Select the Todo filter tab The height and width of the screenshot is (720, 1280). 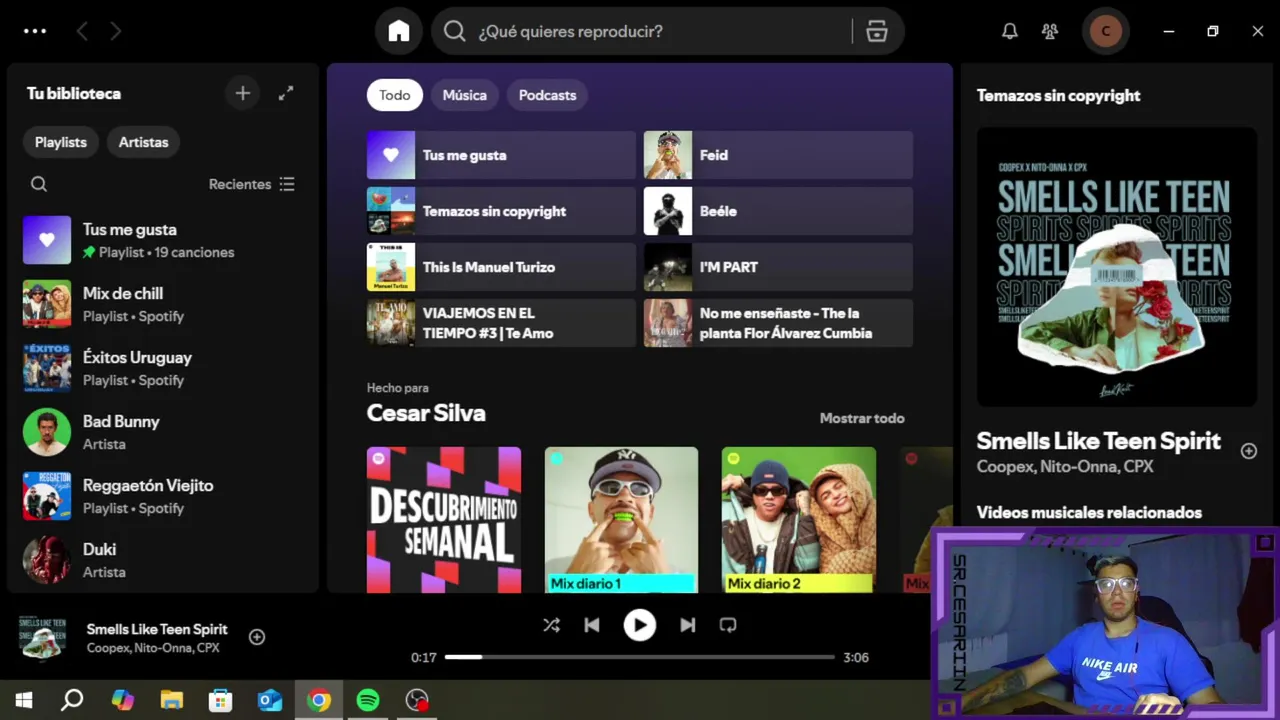pos(395,95)
